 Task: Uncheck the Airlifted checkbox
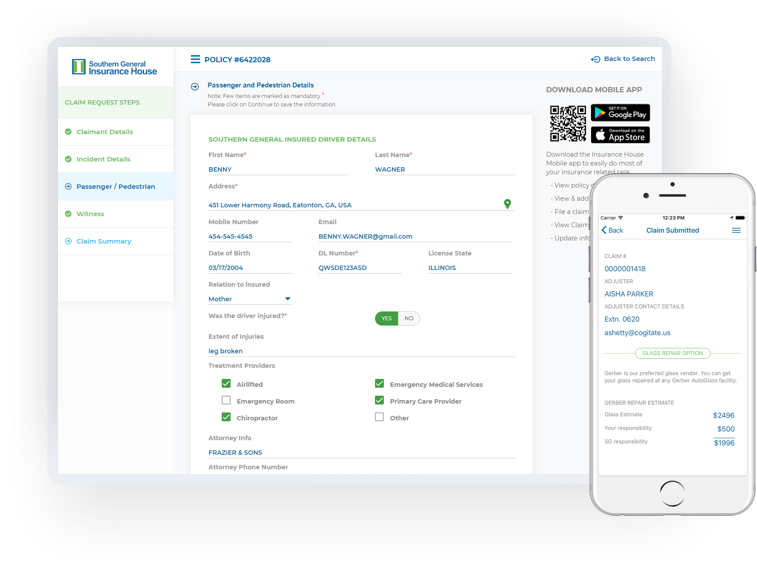coord(226,384)
